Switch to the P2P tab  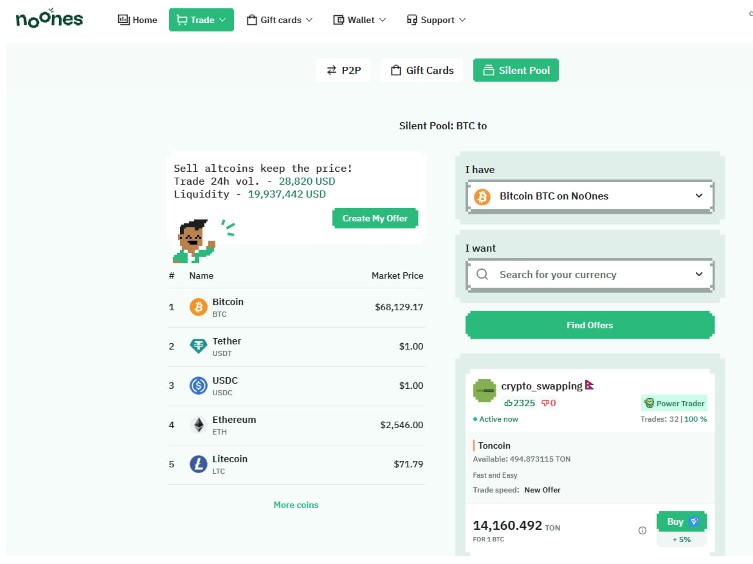[343, 70]
